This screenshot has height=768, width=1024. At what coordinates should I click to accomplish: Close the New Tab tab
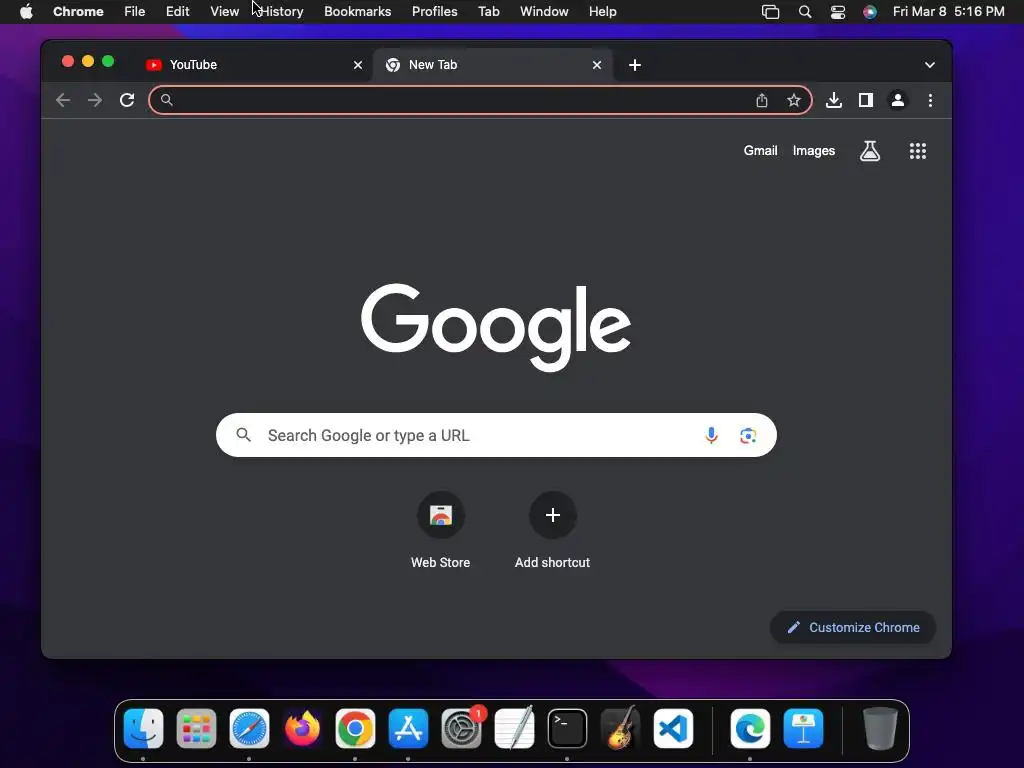tap(596, 65)
